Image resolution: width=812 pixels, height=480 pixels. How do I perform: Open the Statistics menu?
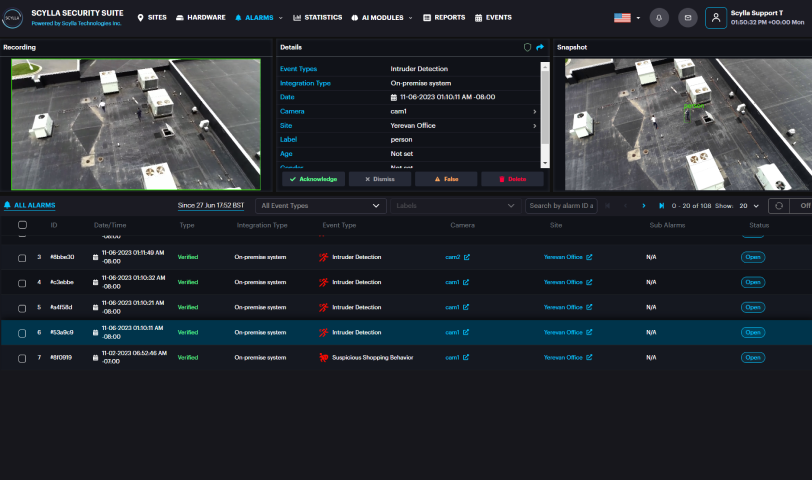[x=317, y=18]
